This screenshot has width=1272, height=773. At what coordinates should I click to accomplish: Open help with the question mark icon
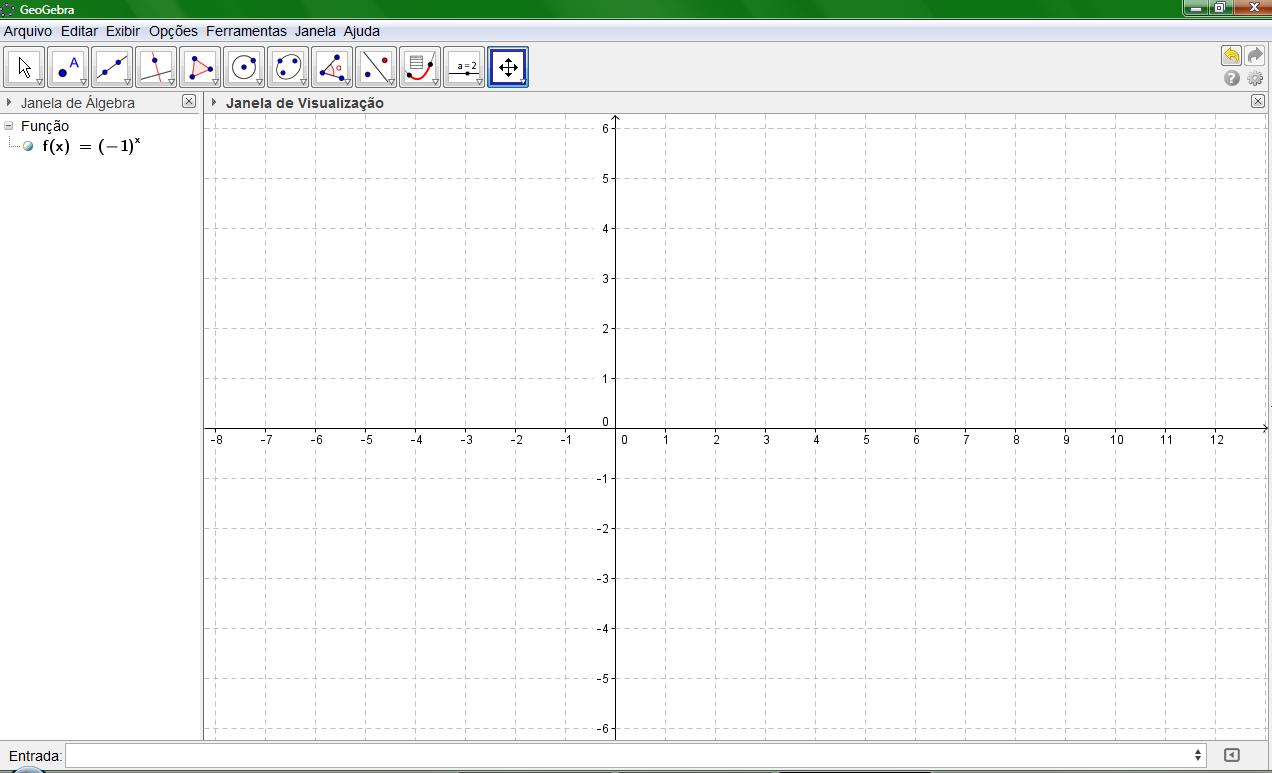pos(1232,78)
